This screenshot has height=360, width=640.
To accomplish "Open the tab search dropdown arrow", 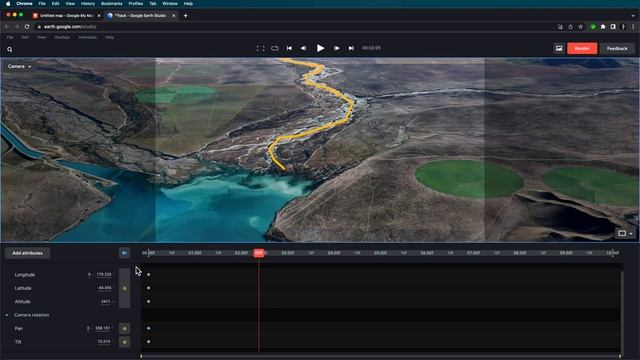I will tap(633, 16).
